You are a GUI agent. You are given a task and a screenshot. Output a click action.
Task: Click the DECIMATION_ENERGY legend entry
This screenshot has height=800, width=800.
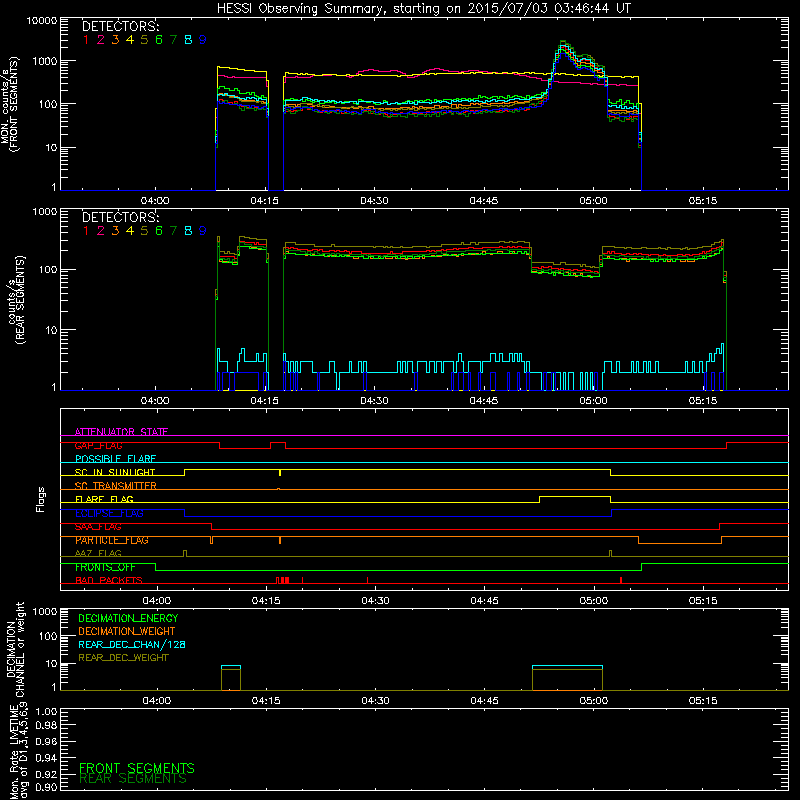(128, 618)
